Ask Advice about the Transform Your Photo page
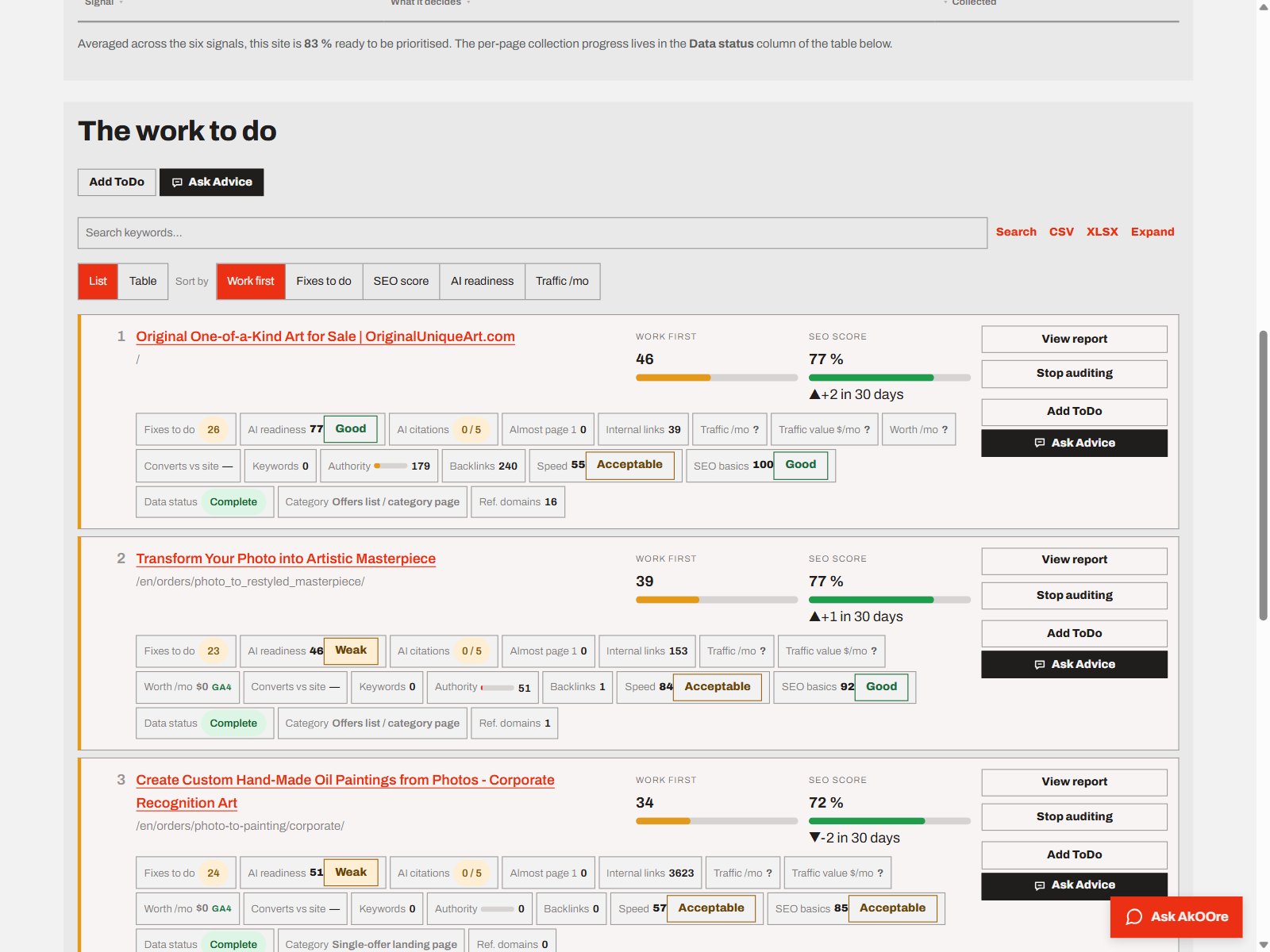 point(1074,664)
